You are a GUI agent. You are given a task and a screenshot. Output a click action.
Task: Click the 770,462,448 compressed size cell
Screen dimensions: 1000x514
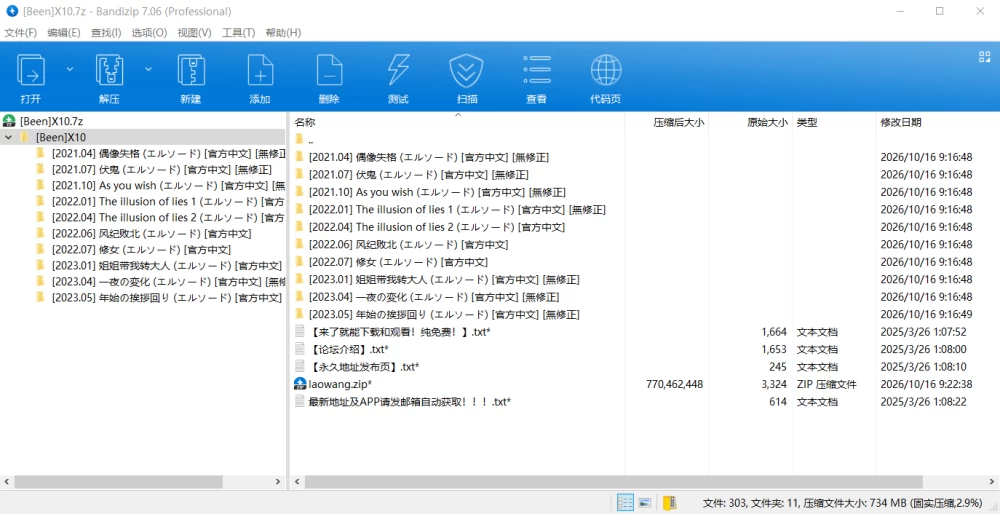point(674,384)
